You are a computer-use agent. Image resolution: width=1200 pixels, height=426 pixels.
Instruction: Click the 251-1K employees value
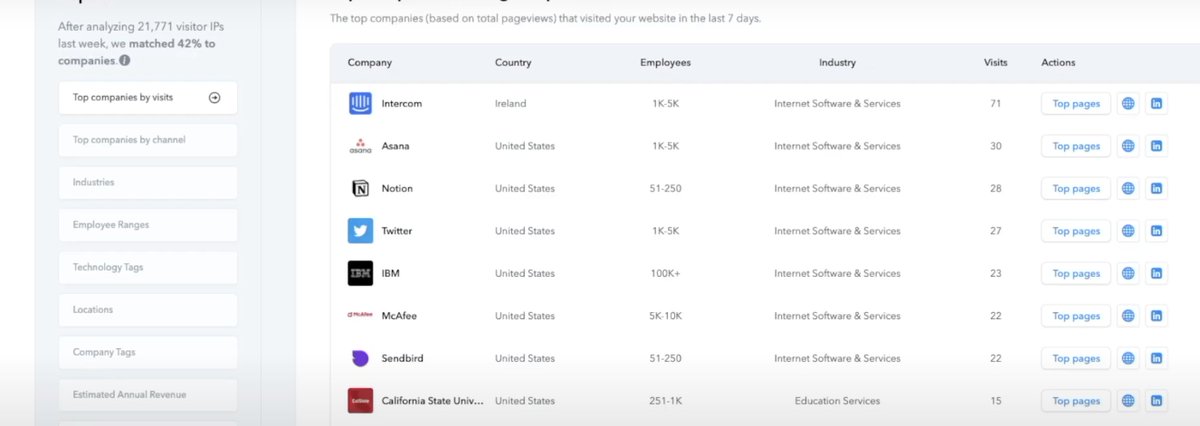665,401
